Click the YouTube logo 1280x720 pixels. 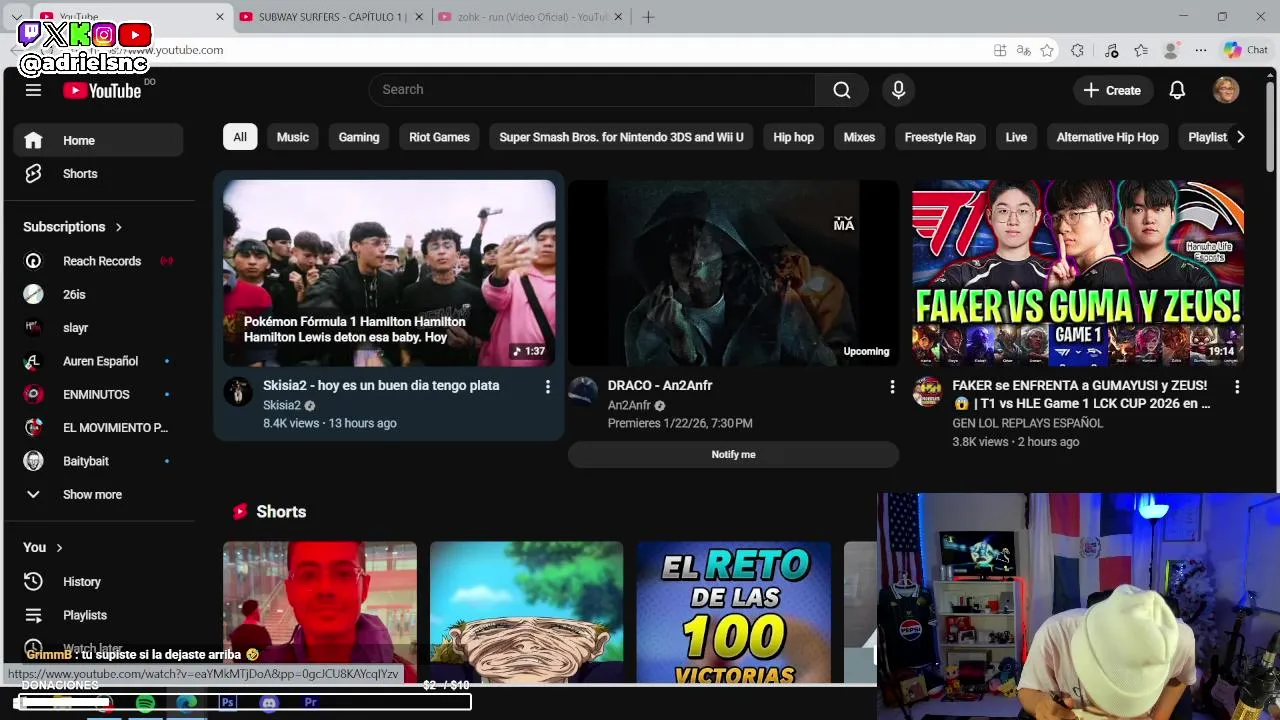(x=102, y=90)
